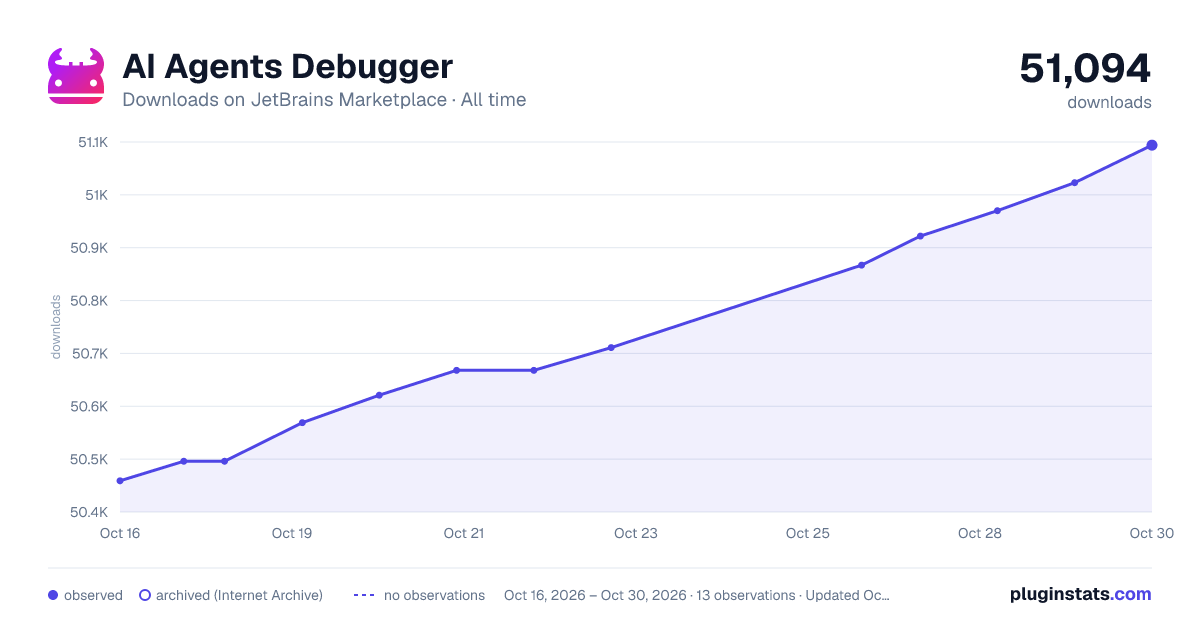
Task: Click the AI Agents Debugger plugin logo
Action: pyautogui.click(x=76, y=76)
